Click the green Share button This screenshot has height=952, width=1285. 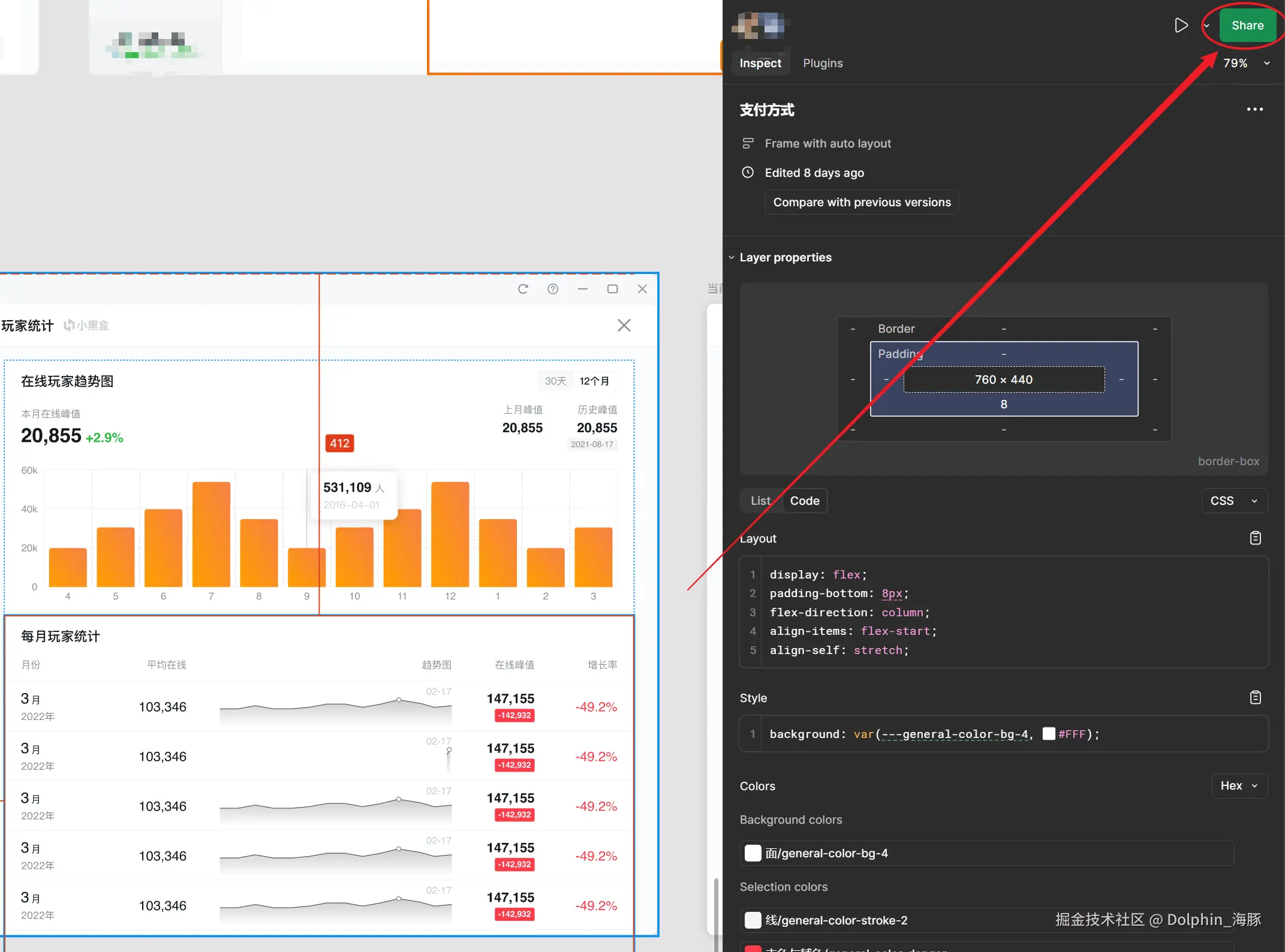pyautogui.click(x=1247, y=25)
